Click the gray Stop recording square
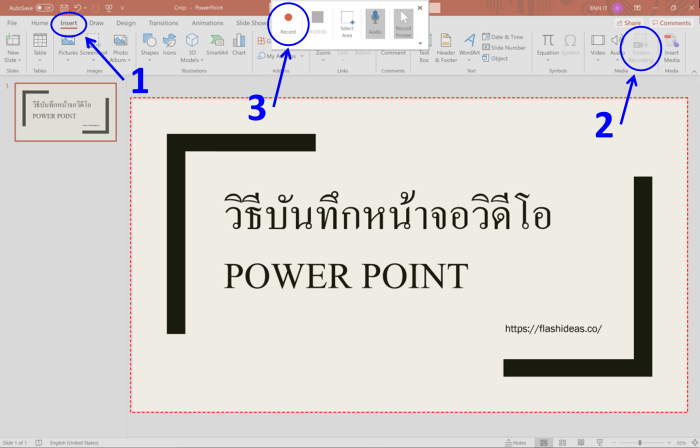700x448 pixels. 317,17
